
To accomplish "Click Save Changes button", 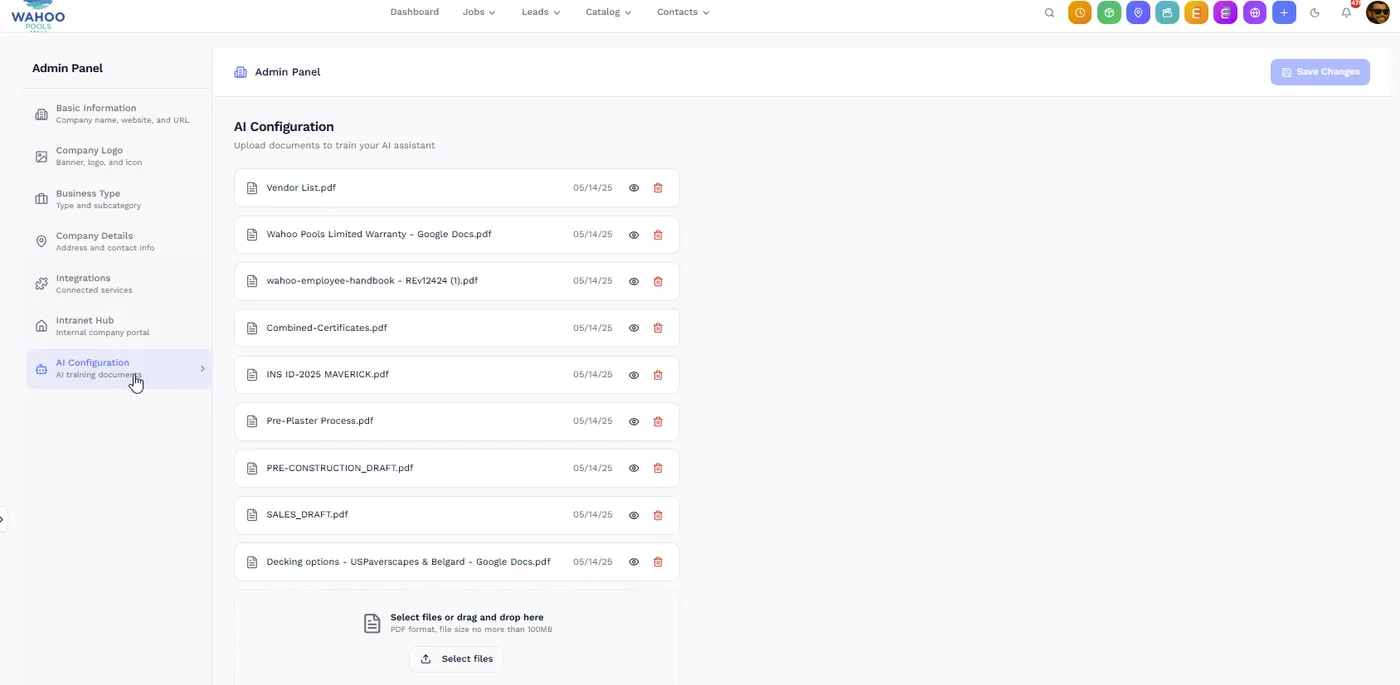I will point(1320,72).
